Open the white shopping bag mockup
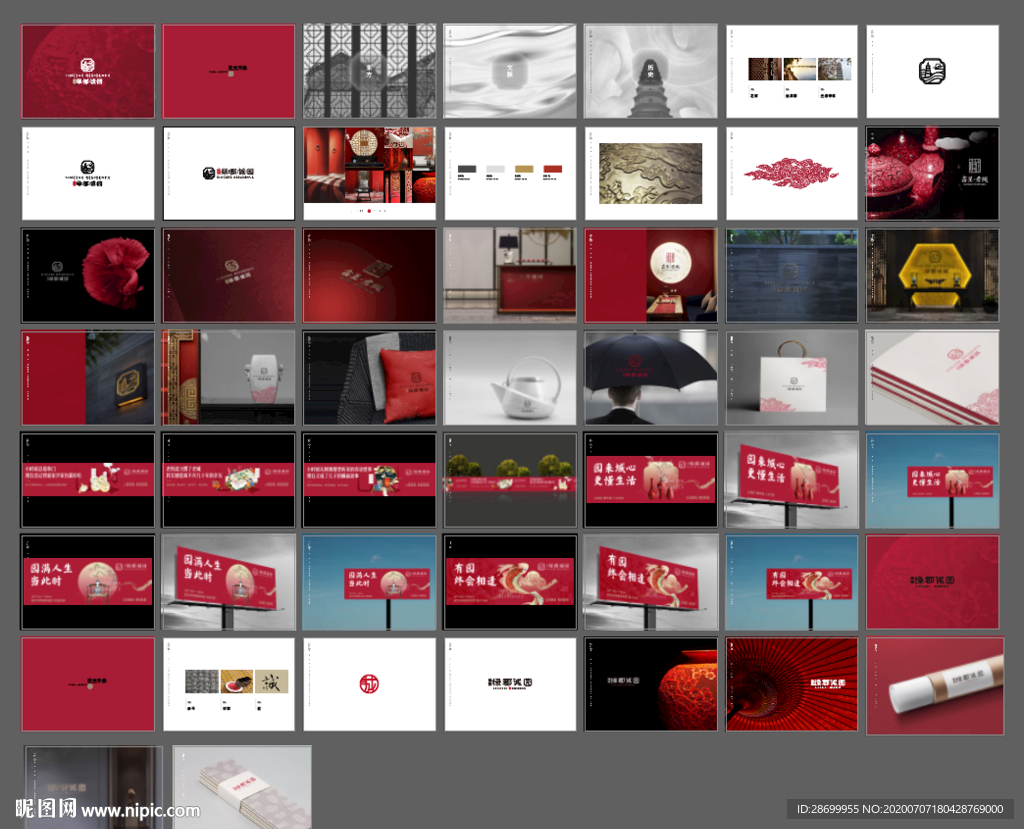The width and height of the screenshot is (1024, 829). click(x=792, y=377)
